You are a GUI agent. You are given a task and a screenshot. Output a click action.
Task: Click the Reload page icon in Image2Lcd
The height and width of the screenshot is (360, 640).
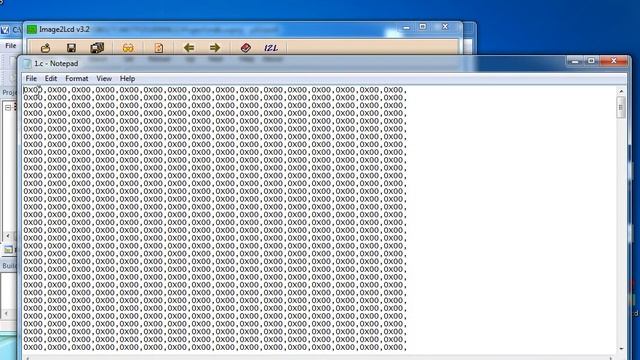pos(159,48)
